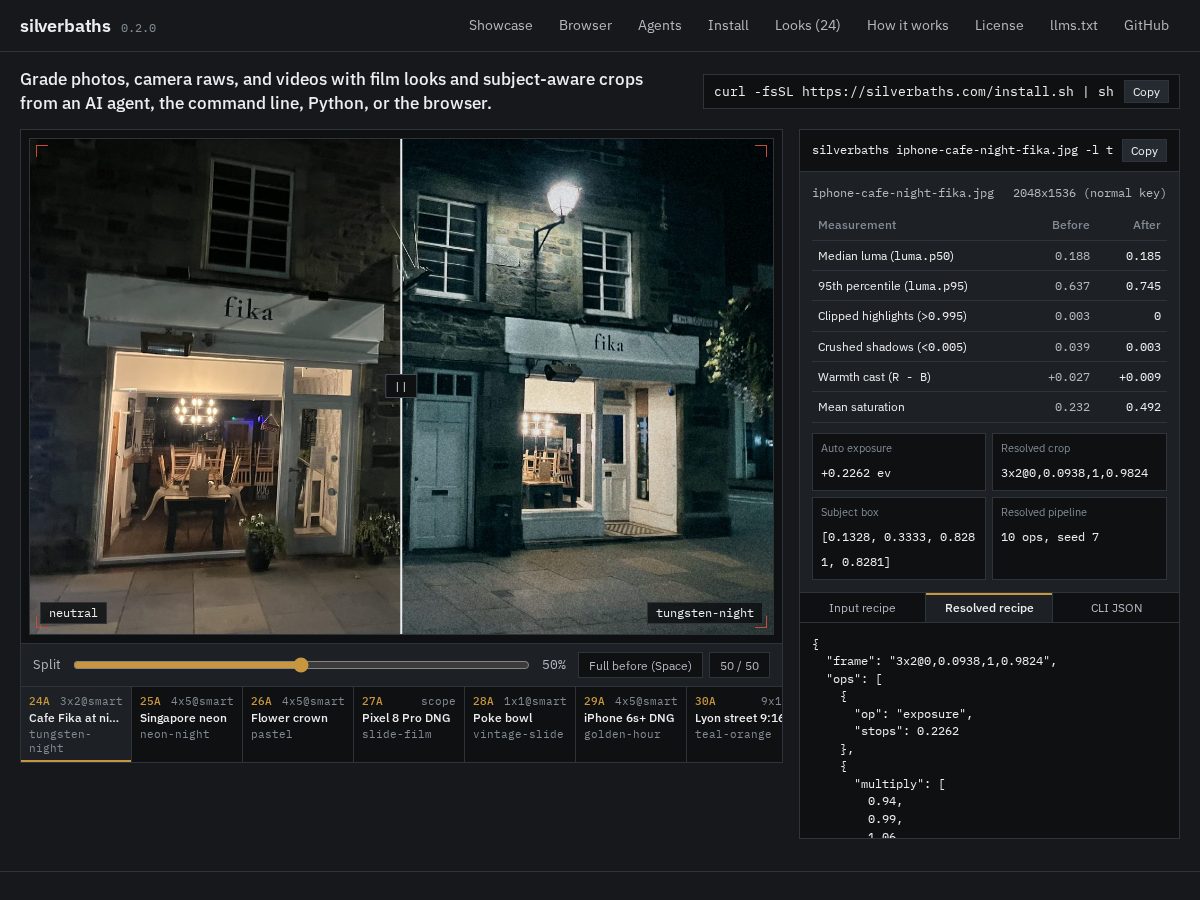The height and width of the screenshot is (900, 1200).
Task: Click the Clipped highlights (>0.995) row
Action: 989,316
